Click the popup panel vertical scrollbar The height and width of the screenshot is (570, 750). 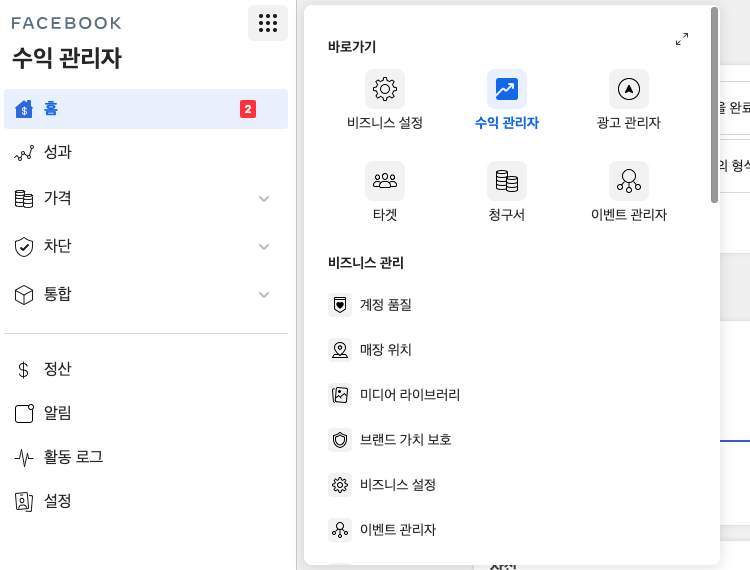(715, 105)
